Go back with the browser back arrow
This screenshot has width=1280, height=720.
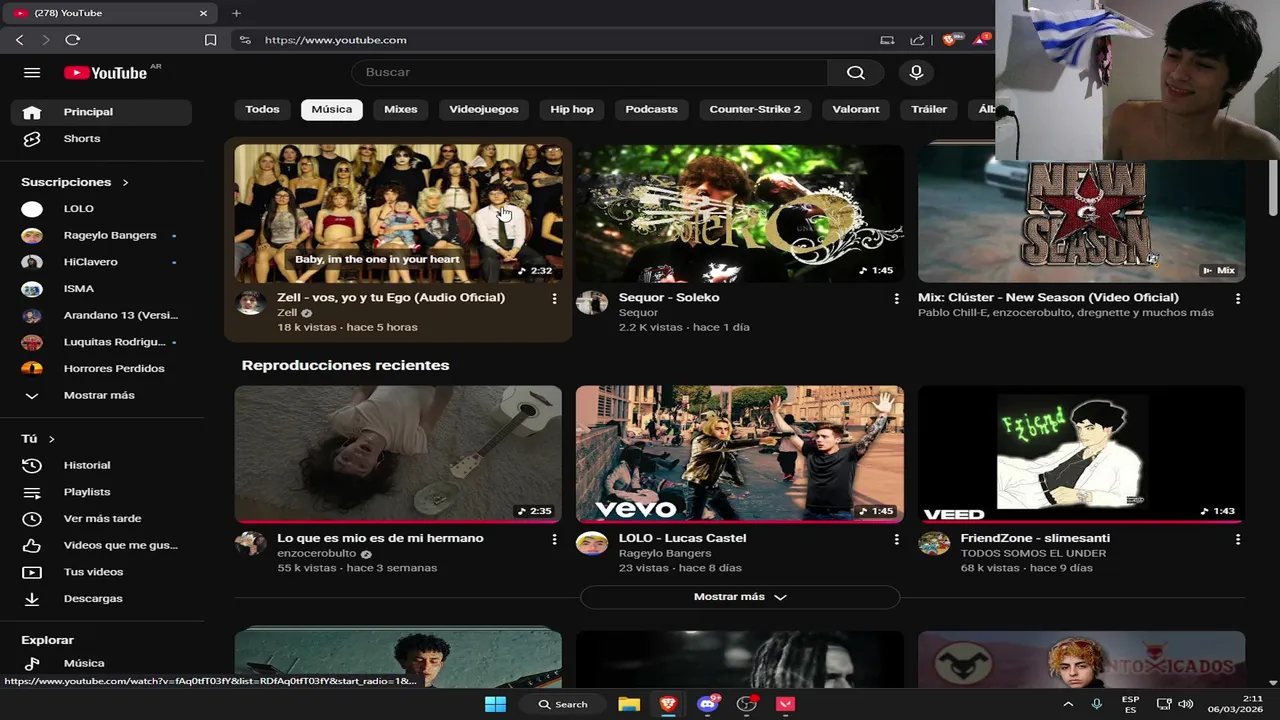click(x=19, y=40)
